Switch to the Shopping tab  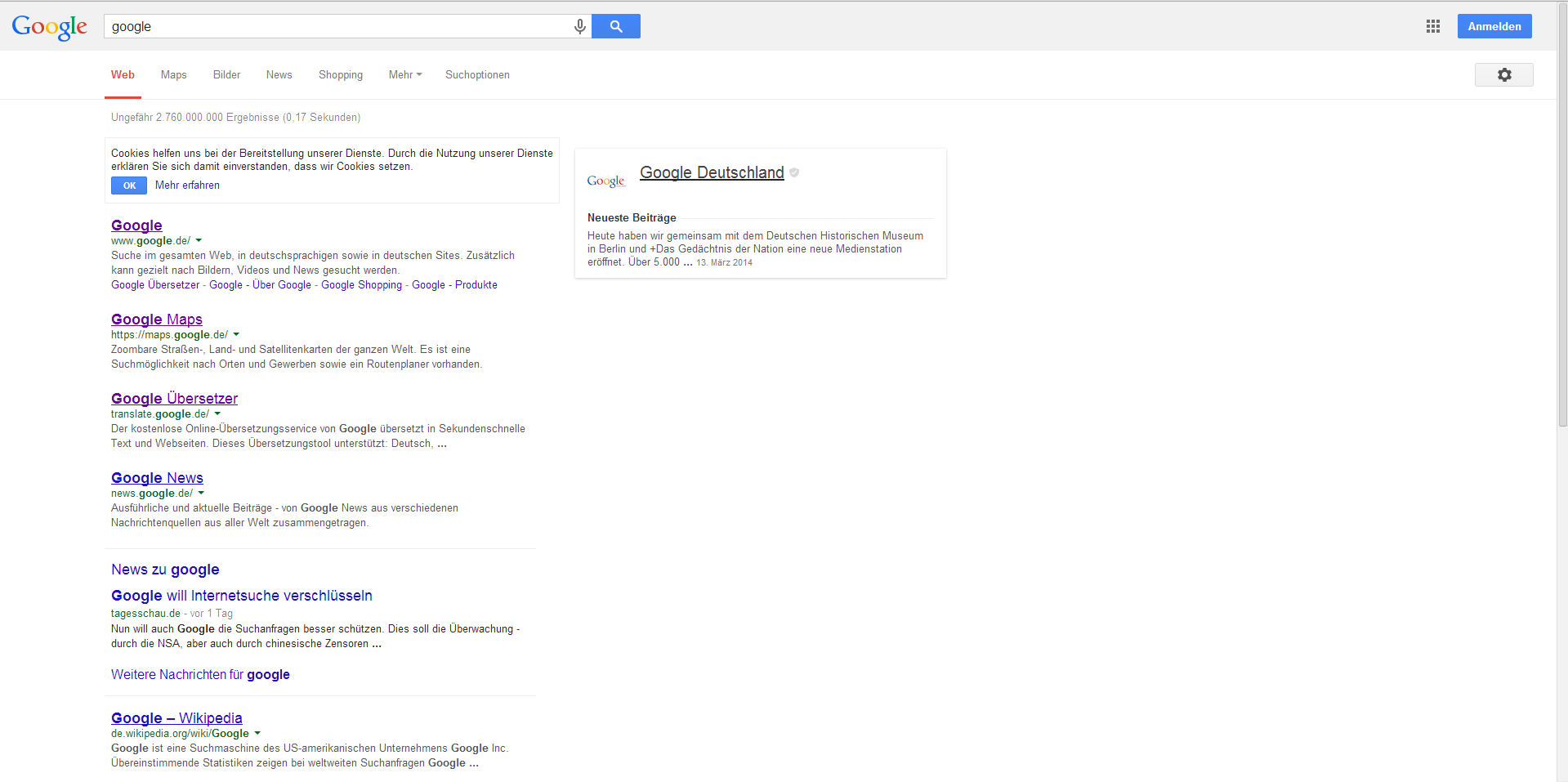point(341,74)
